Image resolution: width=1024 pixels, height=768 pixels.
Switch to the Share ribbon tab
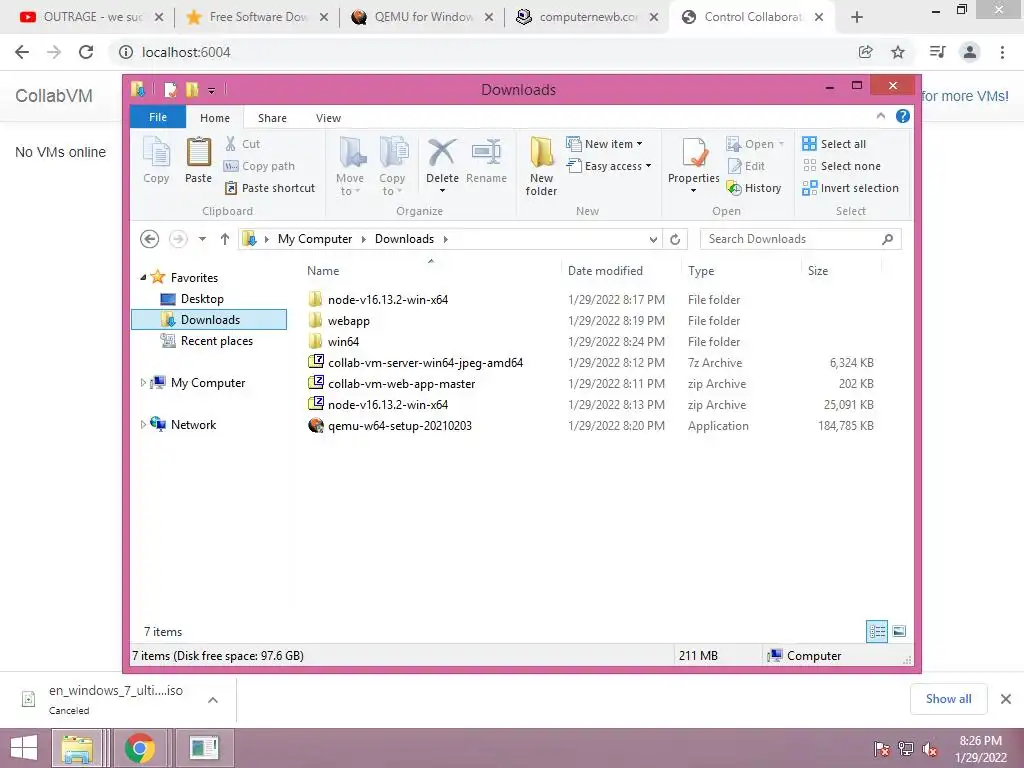point(272,118)
